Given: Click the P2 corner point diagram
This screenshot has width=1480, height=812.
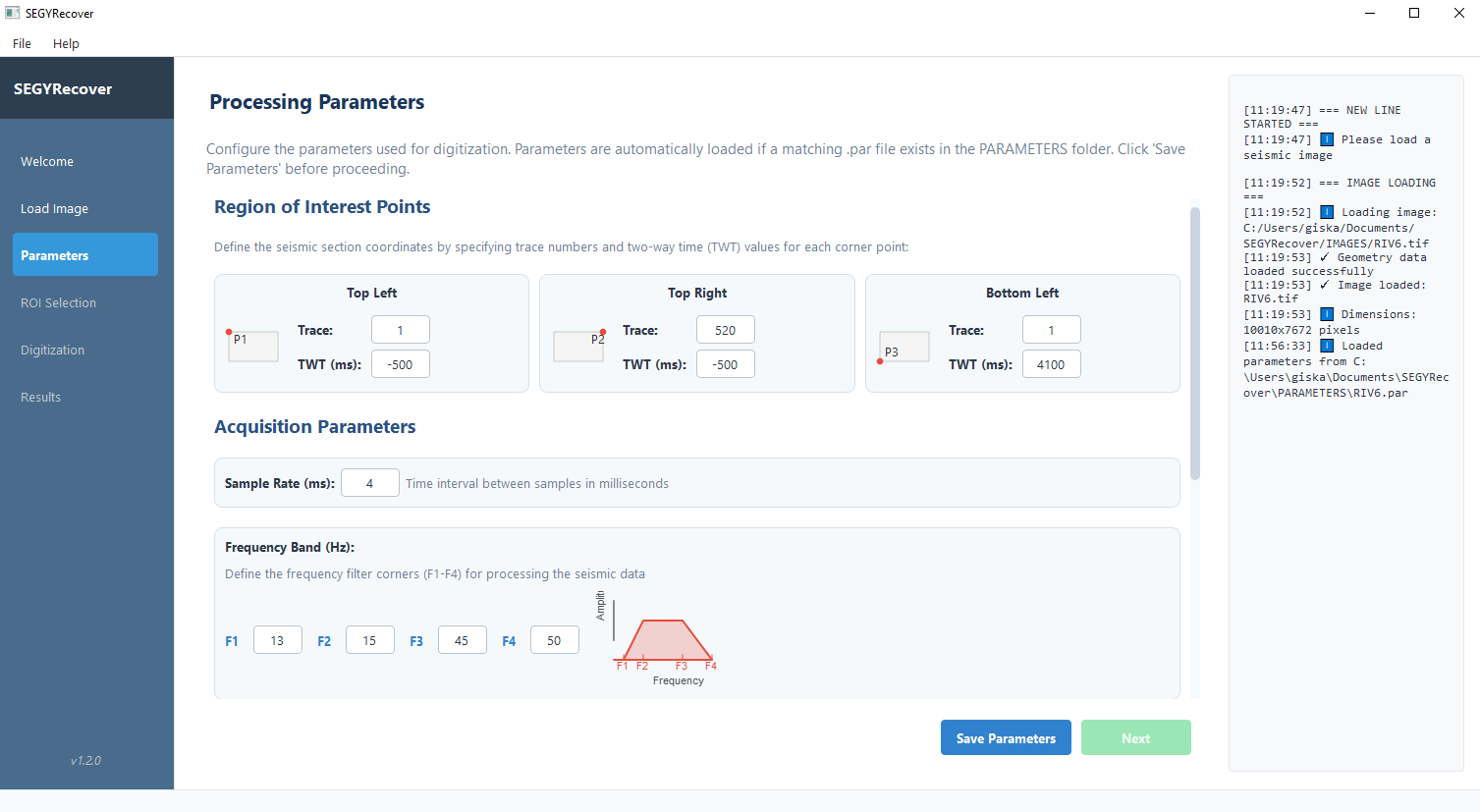Looking at the screenshot, I should pos(579,346).
